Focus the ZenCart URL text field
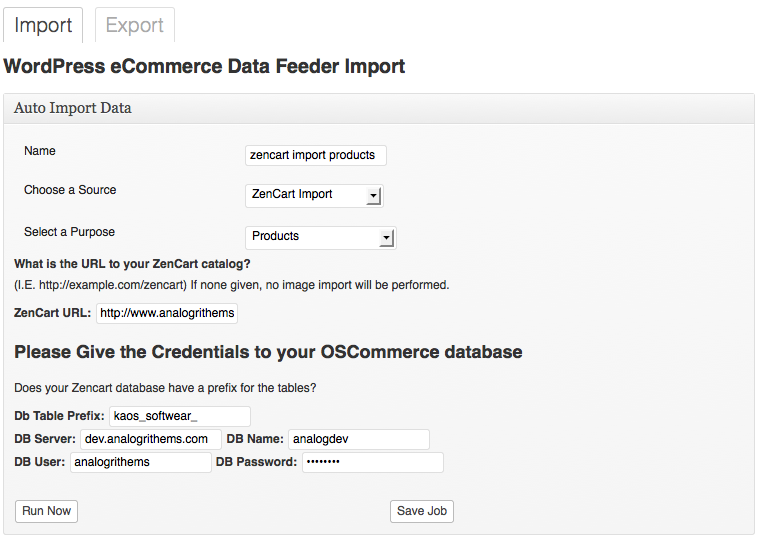The image size is (778, 551). (167, 313)
